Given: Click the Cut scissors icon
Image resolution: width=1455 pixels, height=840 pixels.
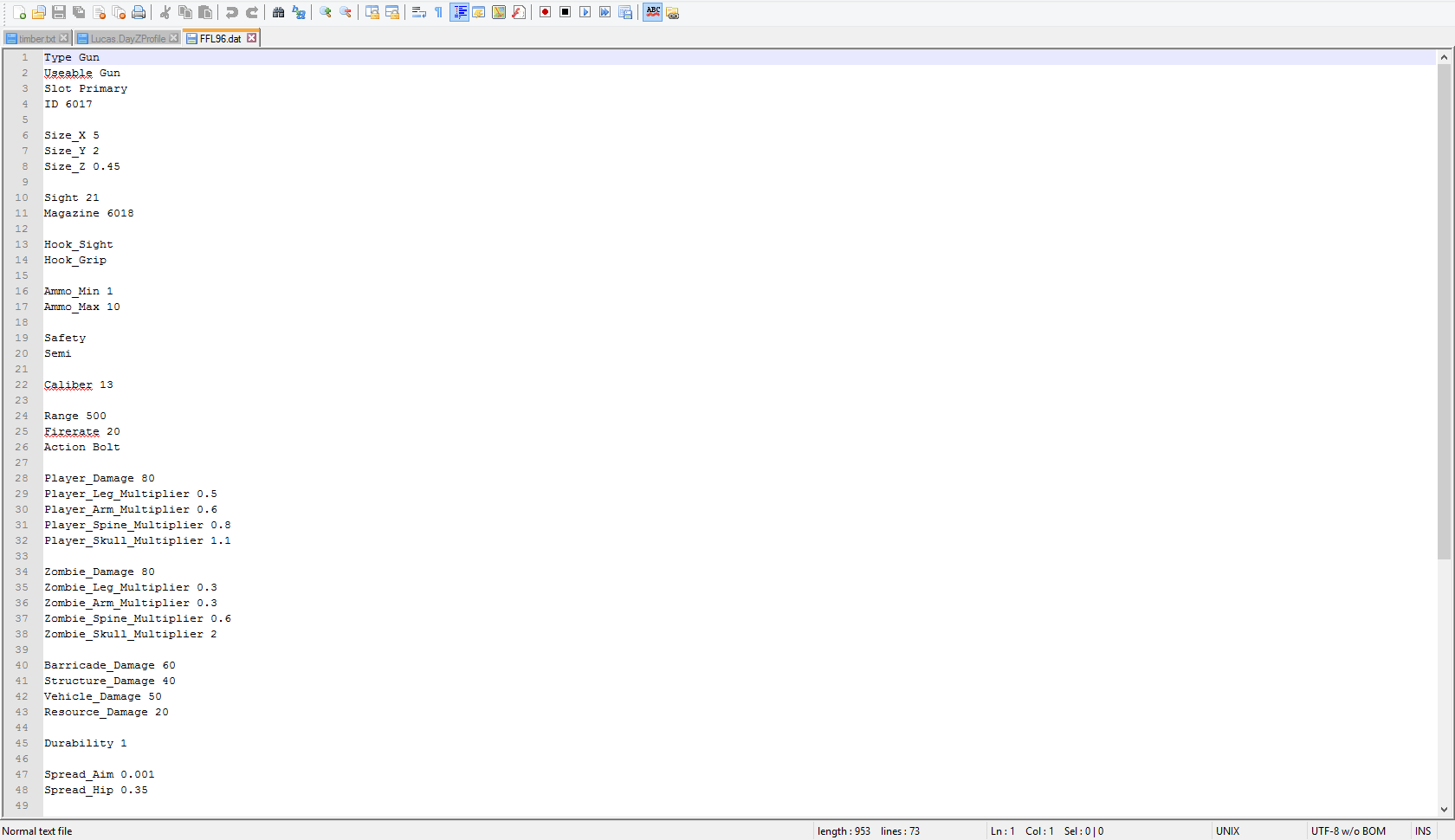Looking at the screenshot, I should [x=165, y=12].
